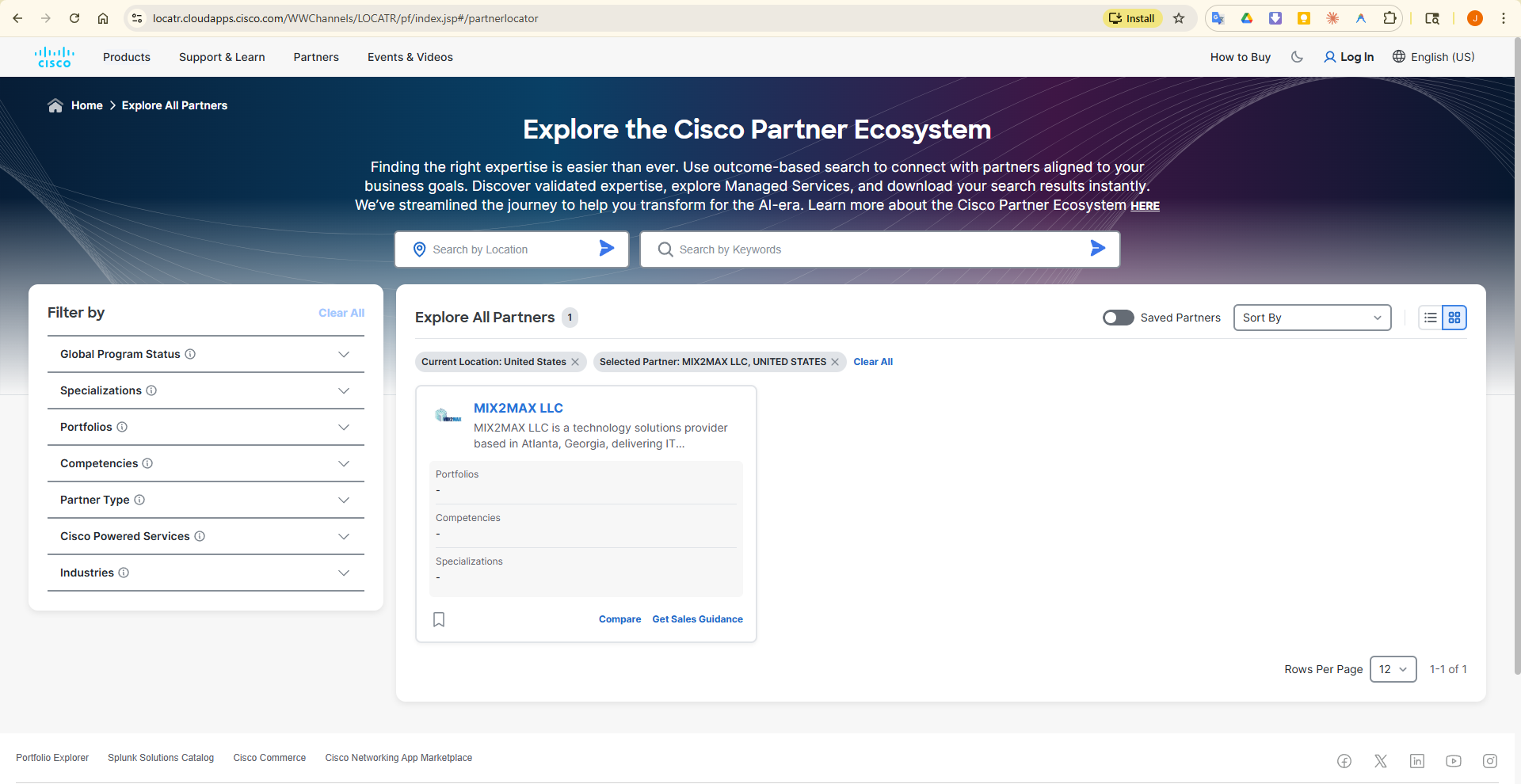Screen dimensions: 1521x784
Task: Open the Partners navigation menu
Action: tap(316, 56)
